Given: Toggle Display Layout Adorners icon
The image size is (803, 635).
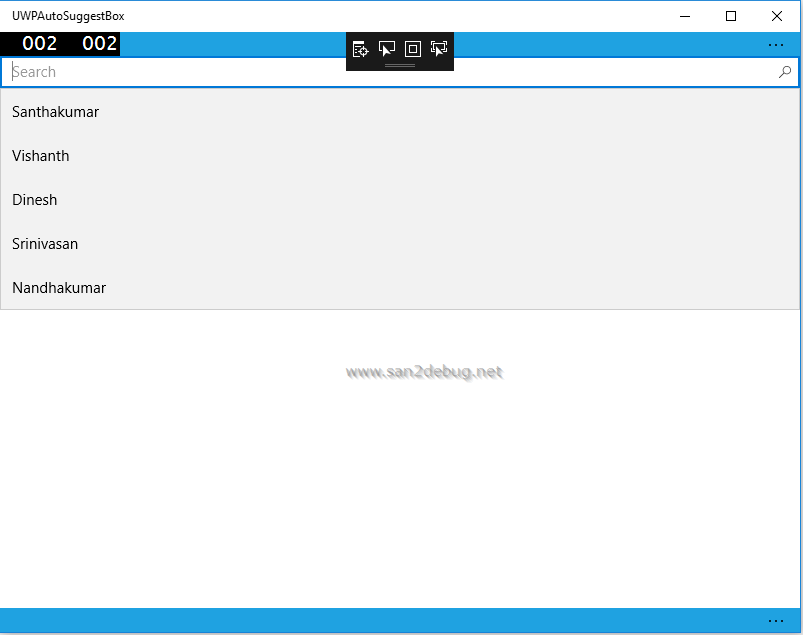Looking at the screenshot, I should 413,49.
